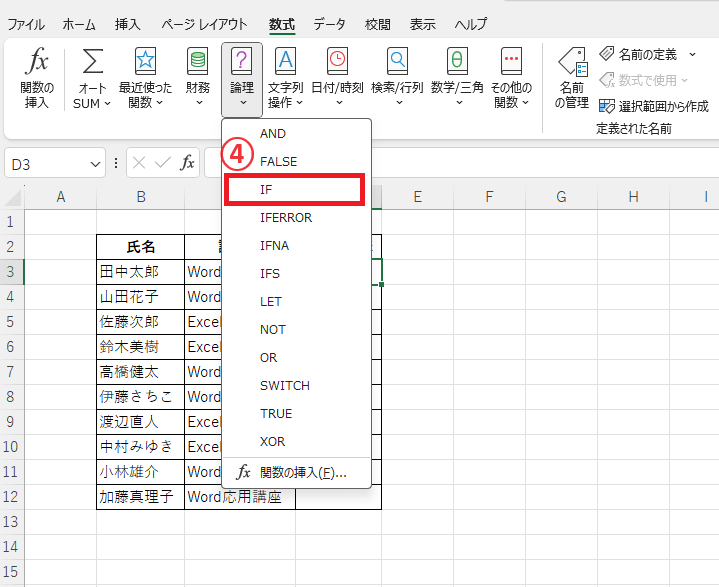Open the ホーム tab

point(79,24)
